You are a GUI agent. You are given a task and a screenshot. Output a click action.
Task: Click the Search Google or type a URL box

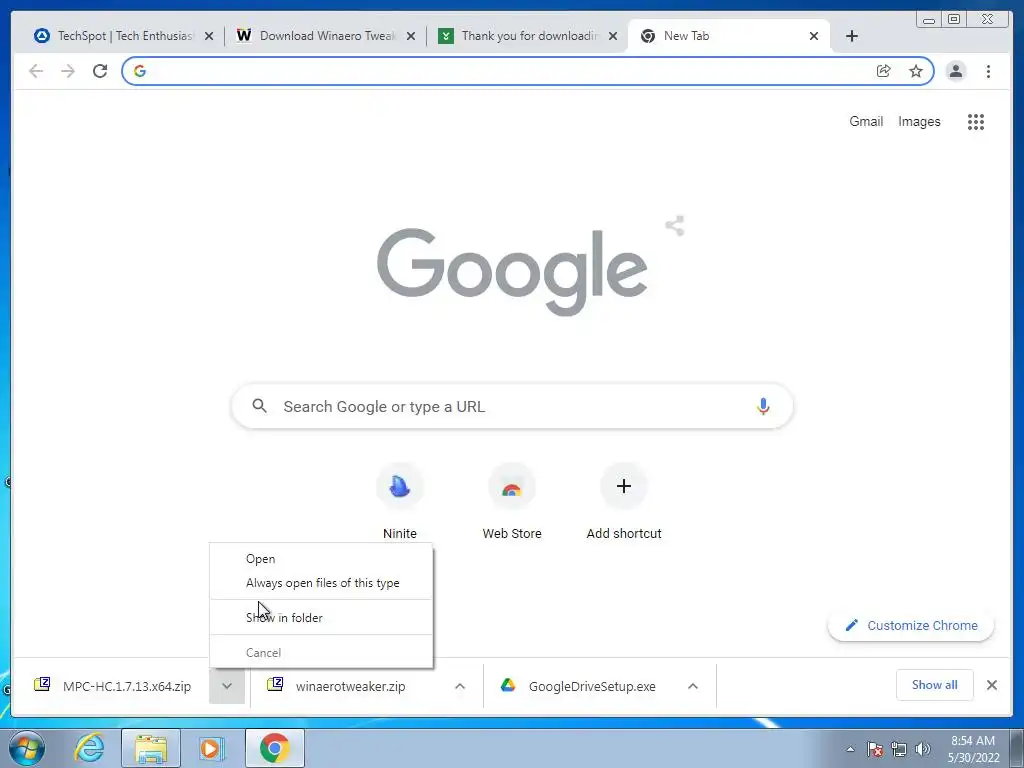[512, 406]
